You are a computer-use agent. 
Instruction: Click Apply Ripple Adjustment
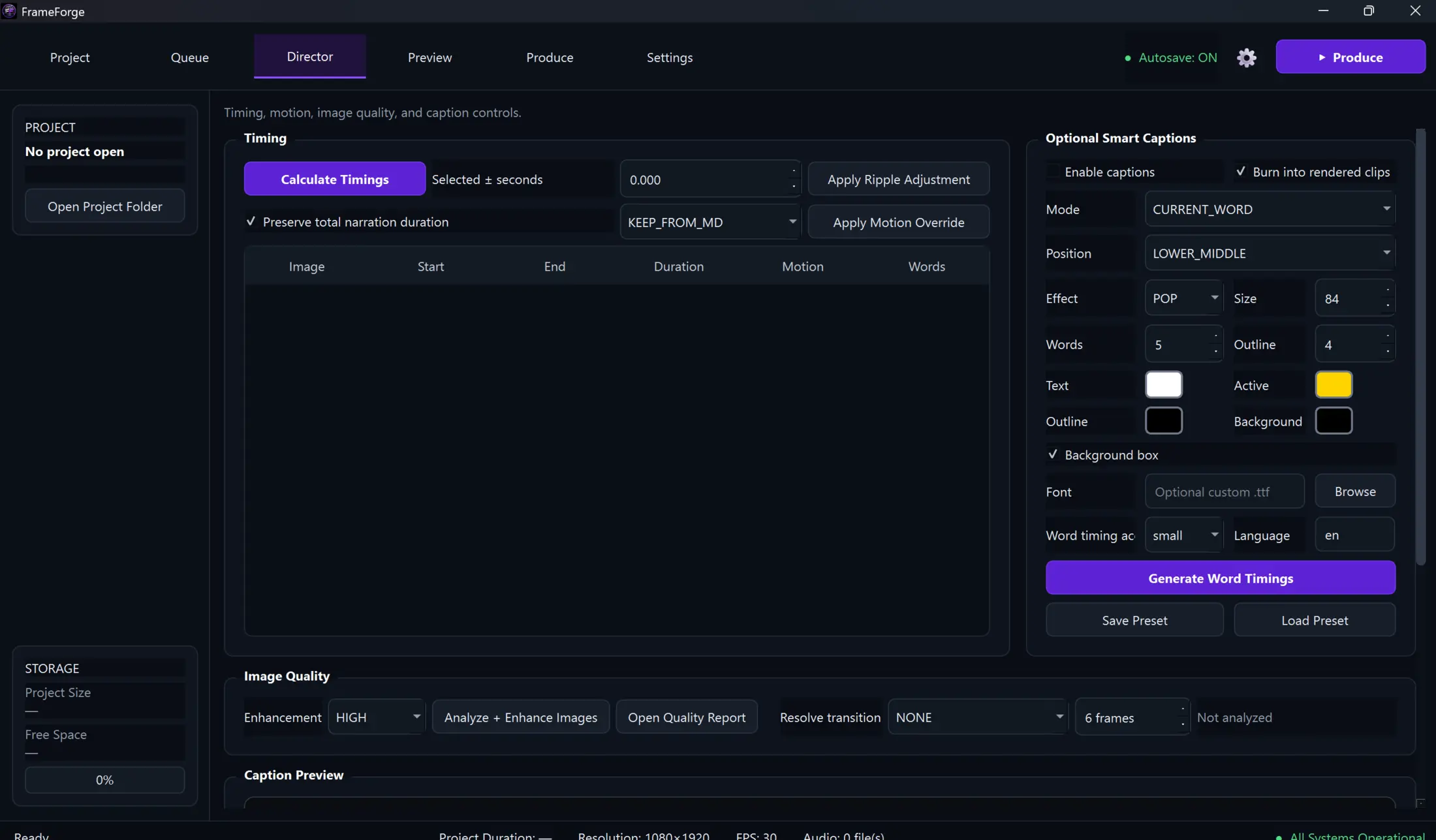tap(898, 179)
